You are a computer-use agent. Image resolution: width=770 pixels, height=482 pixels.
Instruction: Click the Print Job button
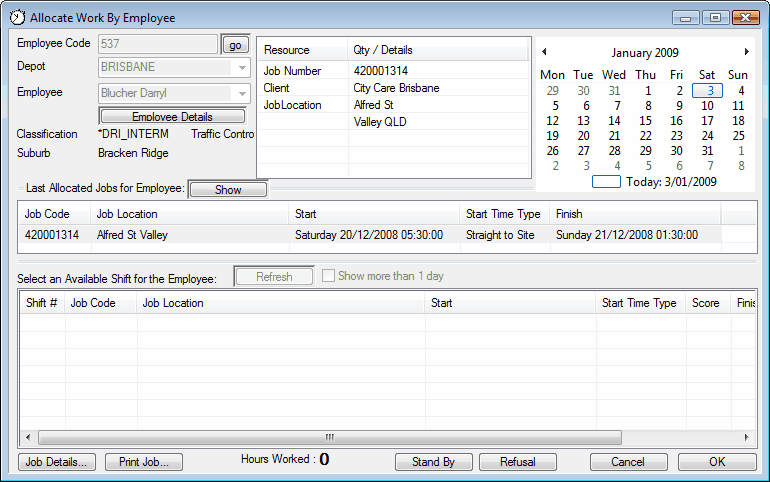[x=144, y=462]
